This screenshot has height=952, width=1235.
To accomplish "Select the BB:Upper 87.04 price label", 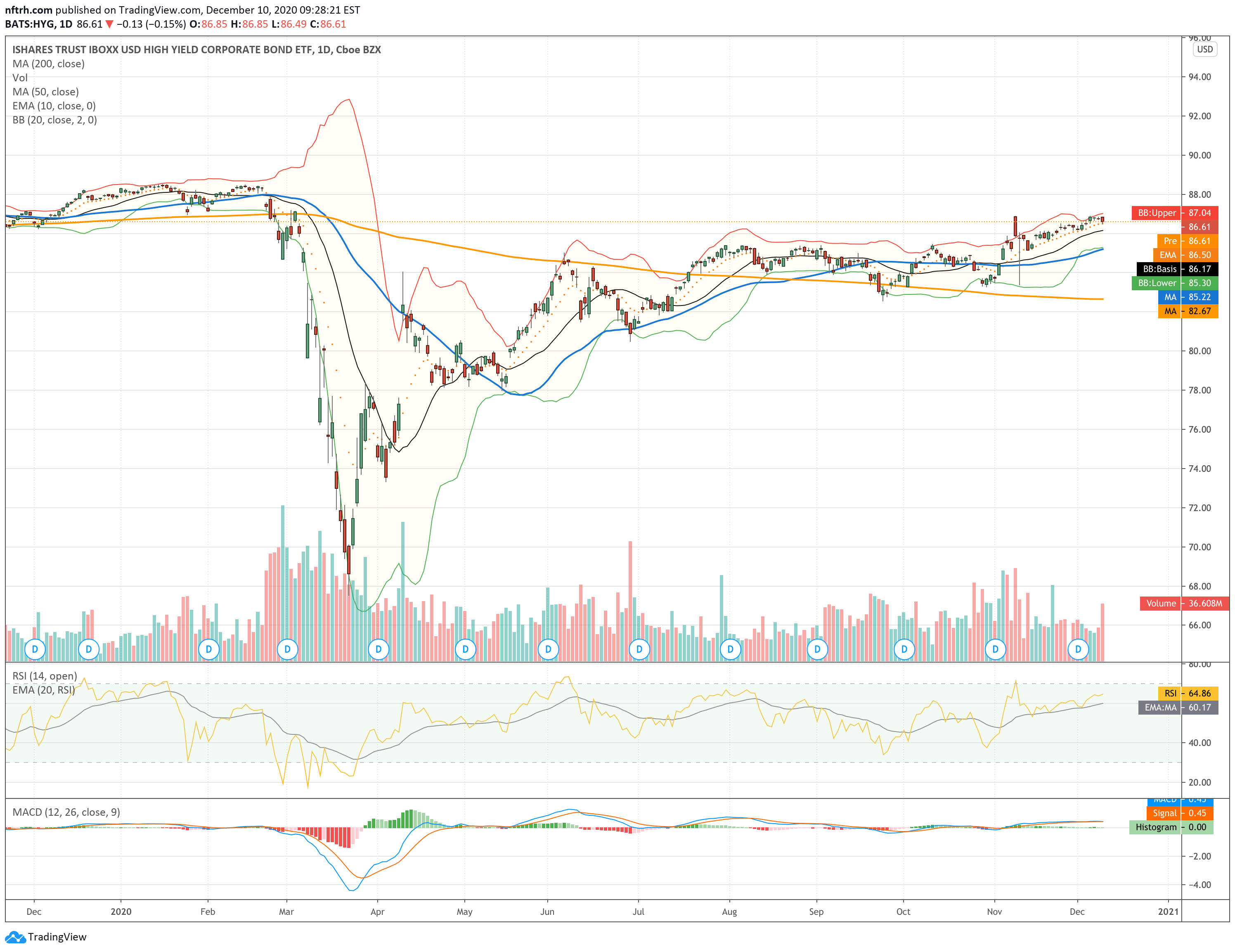I will [x=1174, y=213].
